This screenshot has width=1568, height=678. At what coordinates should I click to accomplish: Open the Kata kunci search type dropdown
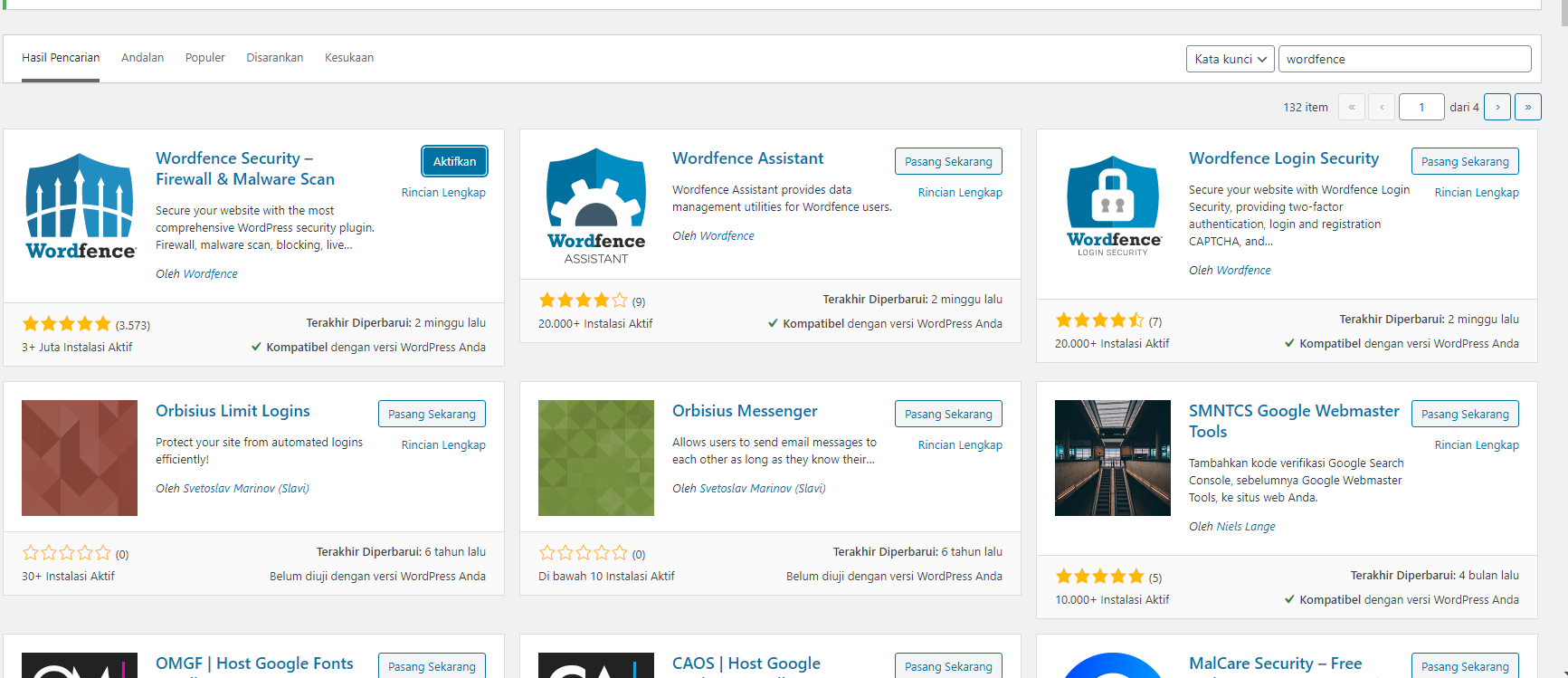1231,59
